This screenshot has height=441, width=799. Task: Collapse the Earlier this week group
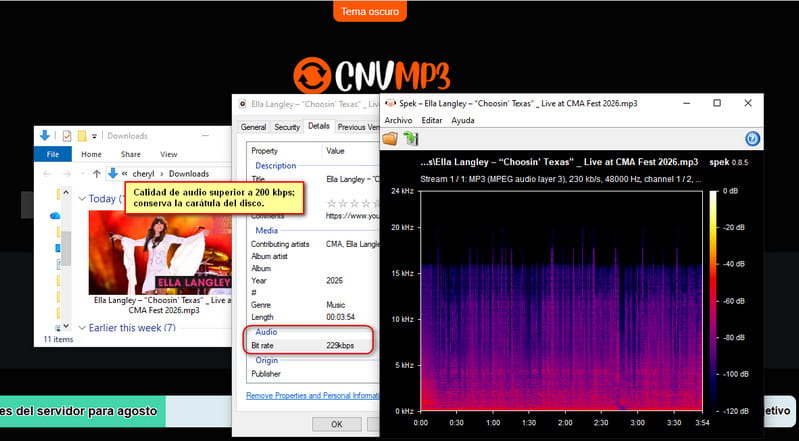[82, 328]
